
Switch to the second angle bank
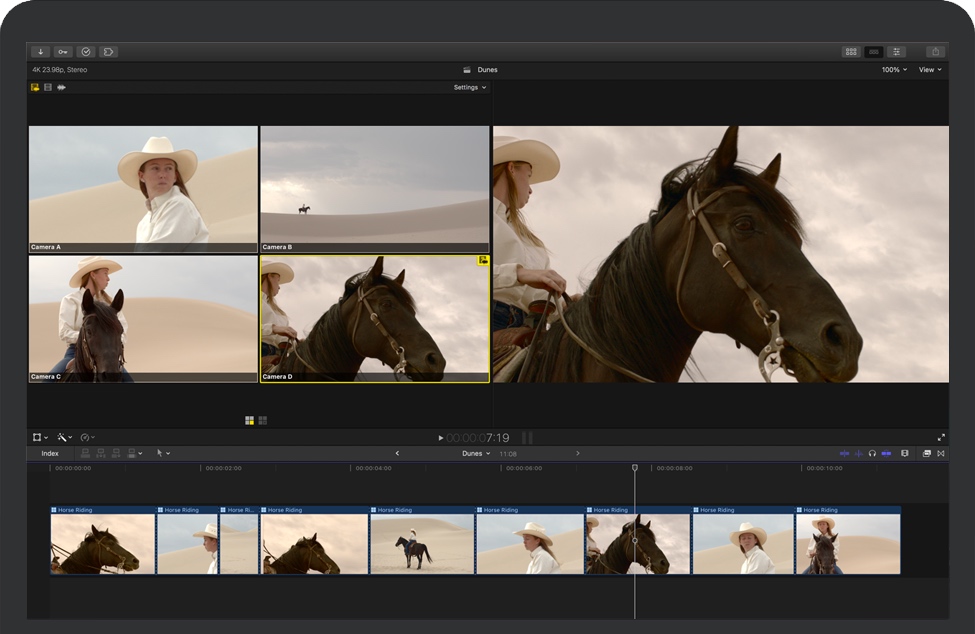[262, 420]
